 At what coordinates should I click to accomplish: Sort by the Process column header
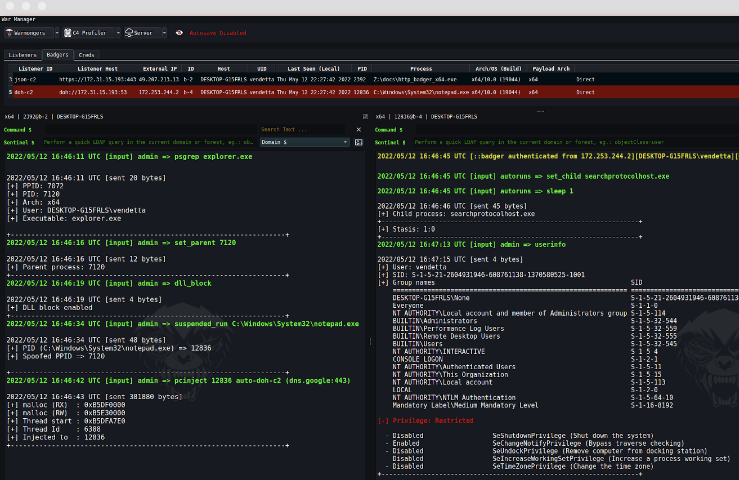pos(421,69)
